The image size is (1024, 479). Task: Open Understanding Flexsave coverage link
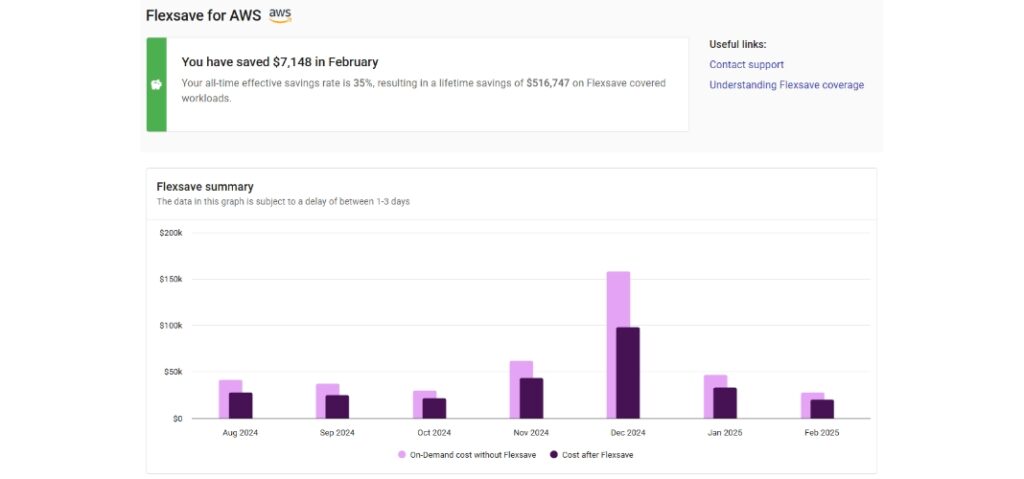coord(786,85)
